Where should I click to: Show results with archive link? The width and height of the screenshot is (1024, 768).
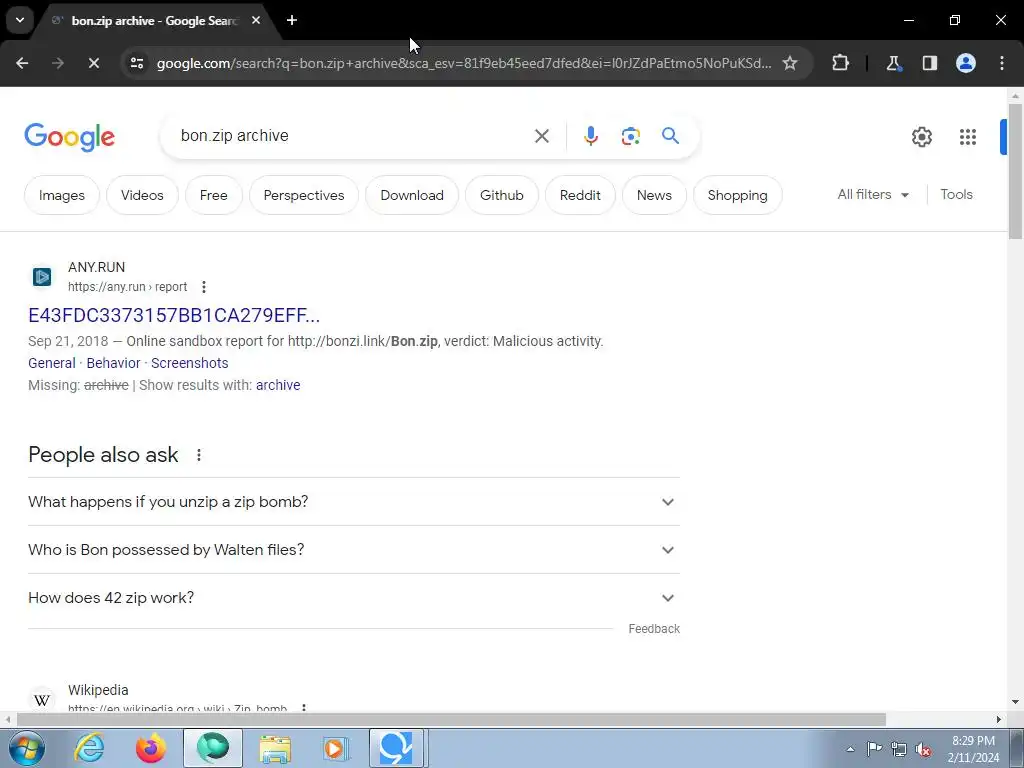[278, 385]
